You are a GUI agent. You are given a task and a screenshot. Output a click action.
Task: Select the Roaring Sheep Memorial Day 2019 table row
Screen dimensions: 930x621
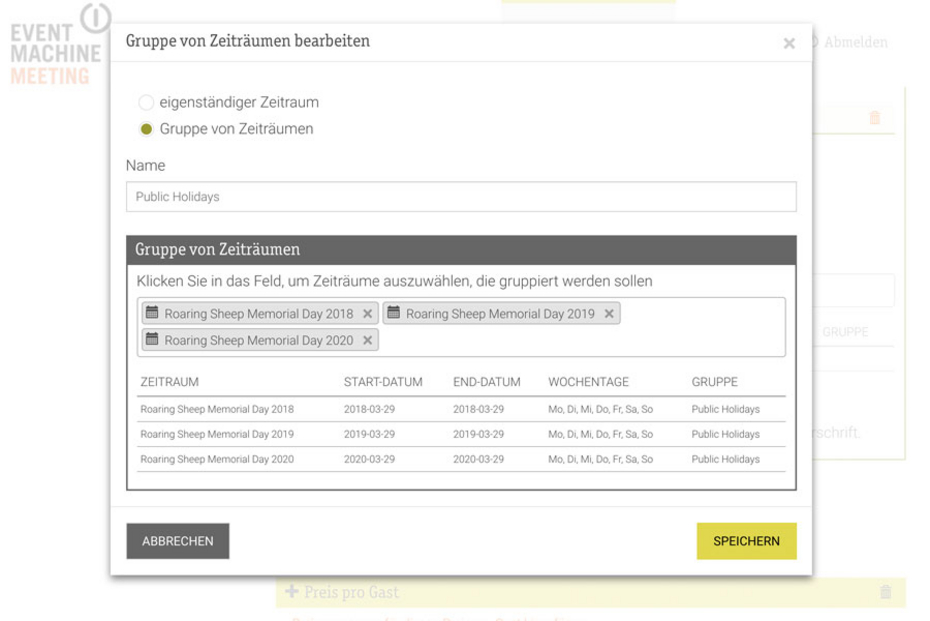460,435
